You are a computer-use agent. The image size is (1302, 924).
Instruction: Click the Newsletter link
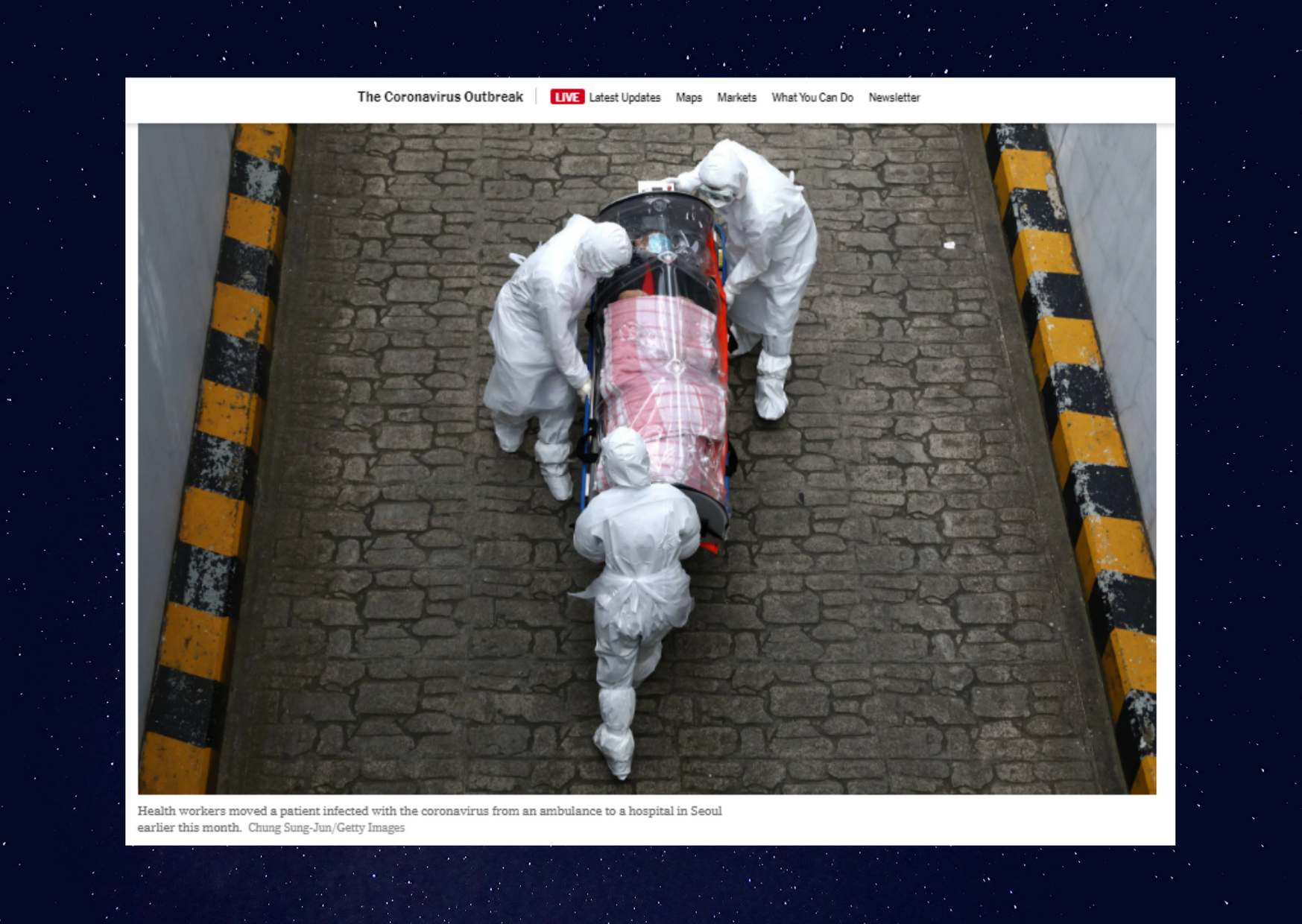click(x=894, y=98)
